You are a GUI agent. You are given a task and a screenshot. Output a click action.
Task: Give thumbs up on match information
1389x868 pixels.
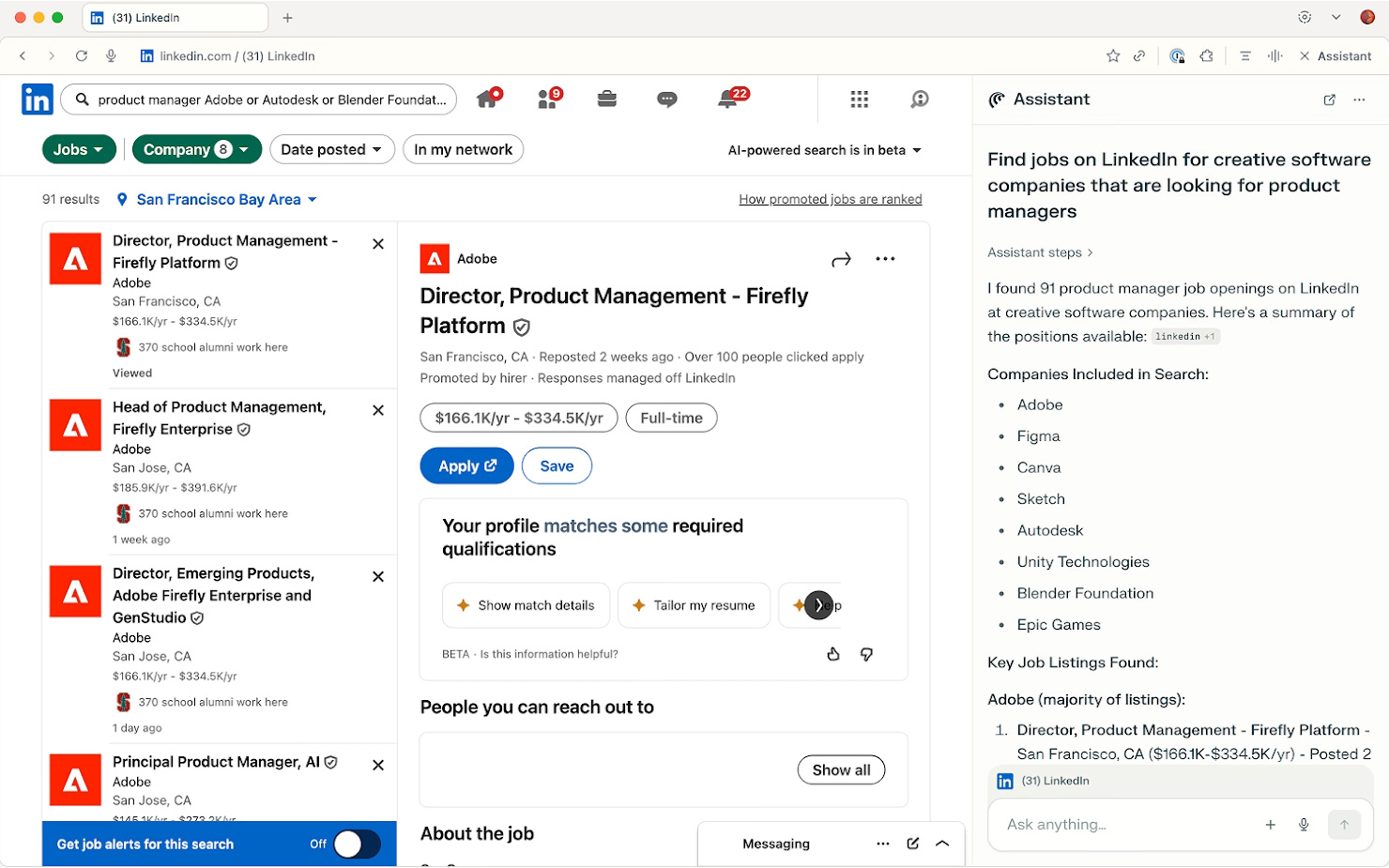[x=832, y=654]
